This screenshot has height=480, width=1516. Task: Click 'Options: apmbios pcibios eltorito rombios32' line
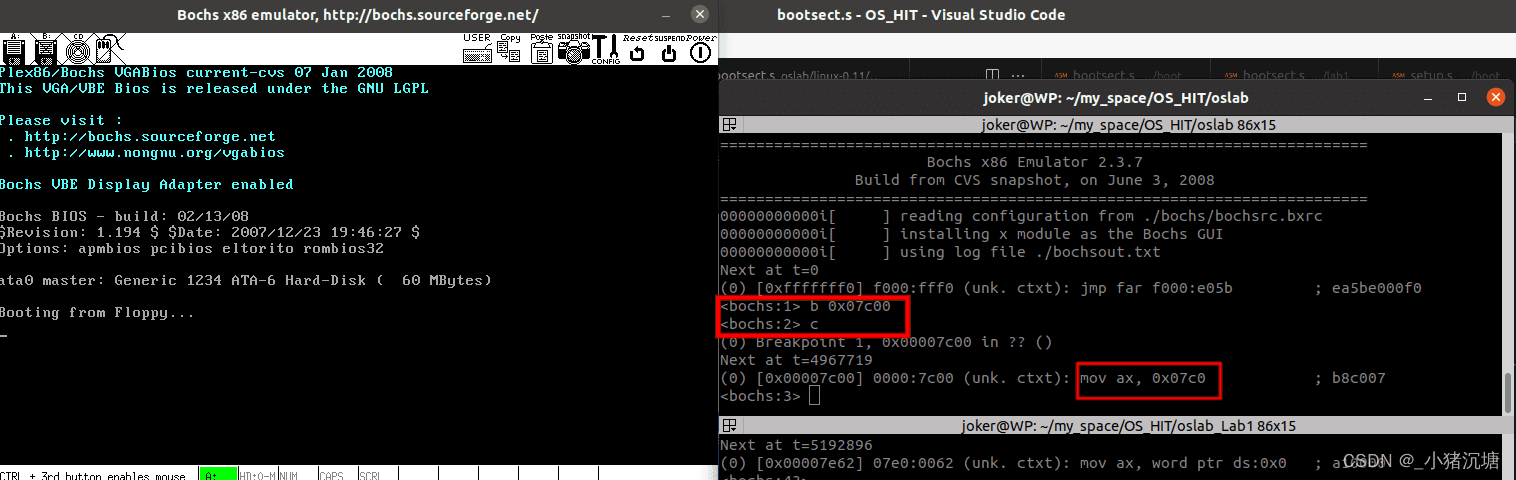pyautogui.click(x=192, y=249)
